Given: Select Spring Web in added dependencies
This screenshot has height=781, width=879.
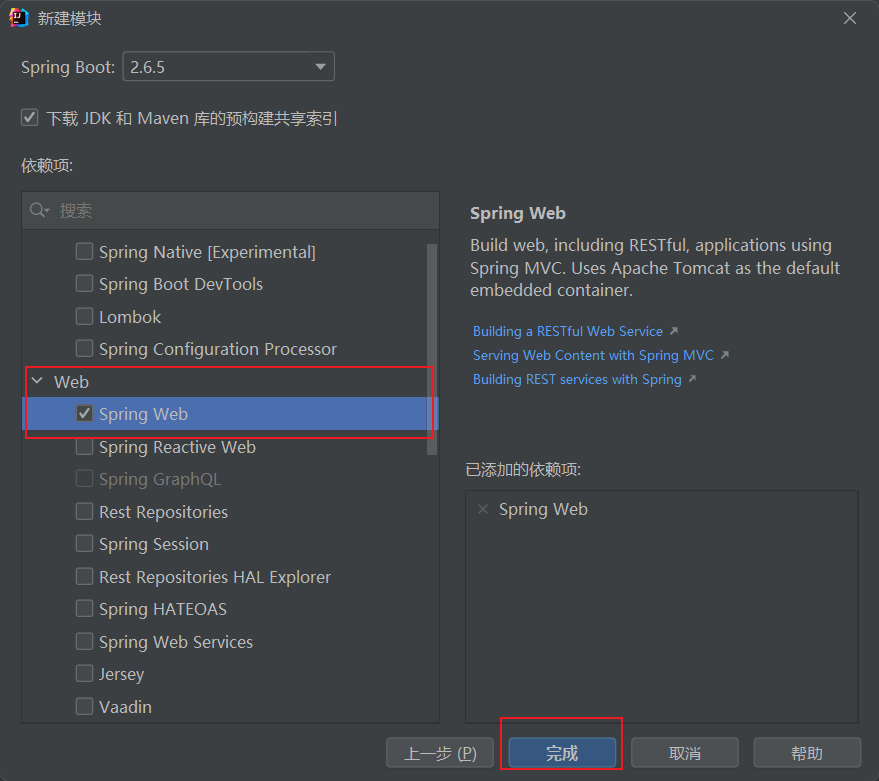Looking at the screenshot, I should click(543, 509).
